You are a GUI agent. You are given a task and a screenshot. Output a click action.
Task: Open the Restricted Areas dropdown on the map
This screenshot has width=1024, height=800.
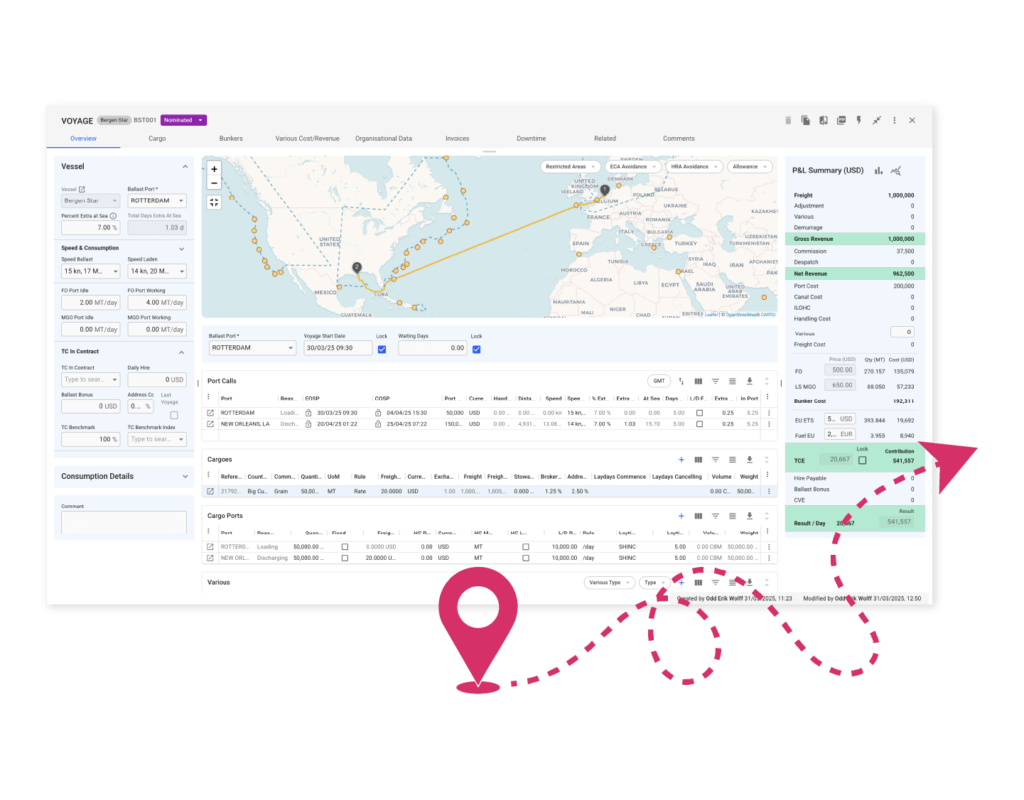tap(570, 167)
